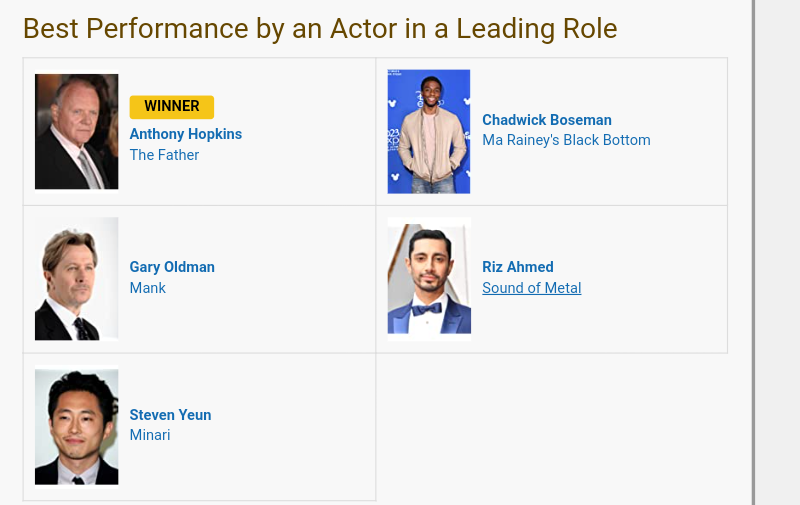Click the blank gray area right of scrollbar
800x505 pixels.
click(x=778, y=250)
